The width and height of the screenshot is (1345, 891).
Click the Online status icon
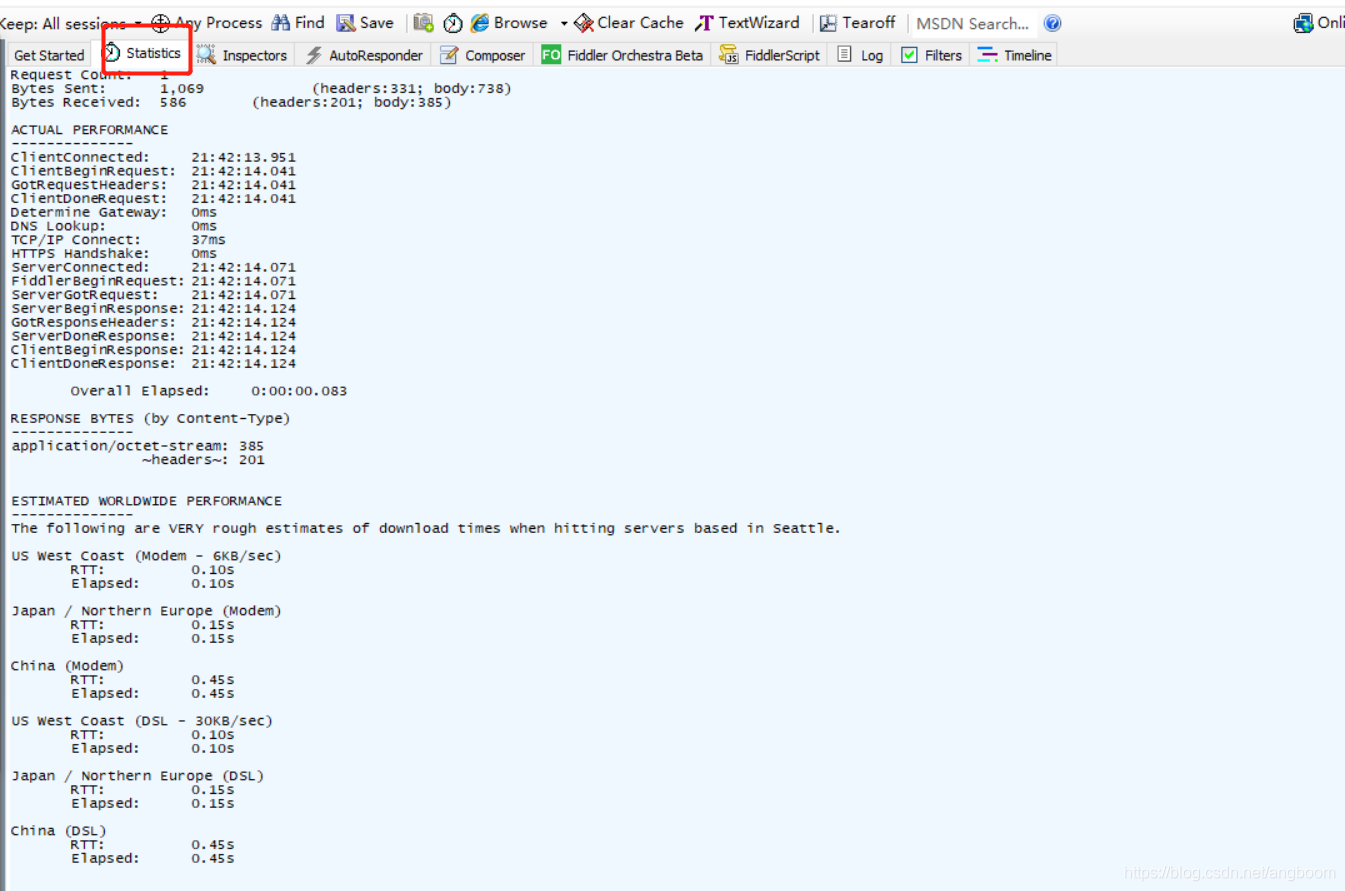point(1303,20)
